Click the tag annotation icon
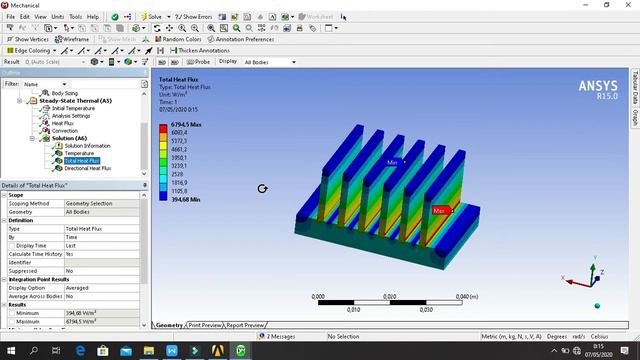Viewport: 640px width, 360px height. pyautogui.click(x=312, y=28)
